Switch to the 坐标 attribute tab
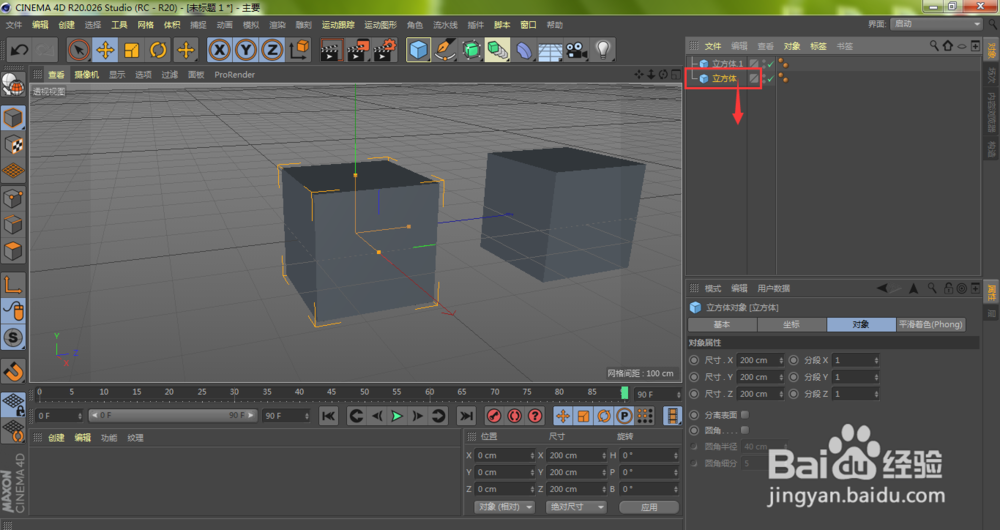Viewport: 1000px width, 530px height. click(x=791, y=325)
